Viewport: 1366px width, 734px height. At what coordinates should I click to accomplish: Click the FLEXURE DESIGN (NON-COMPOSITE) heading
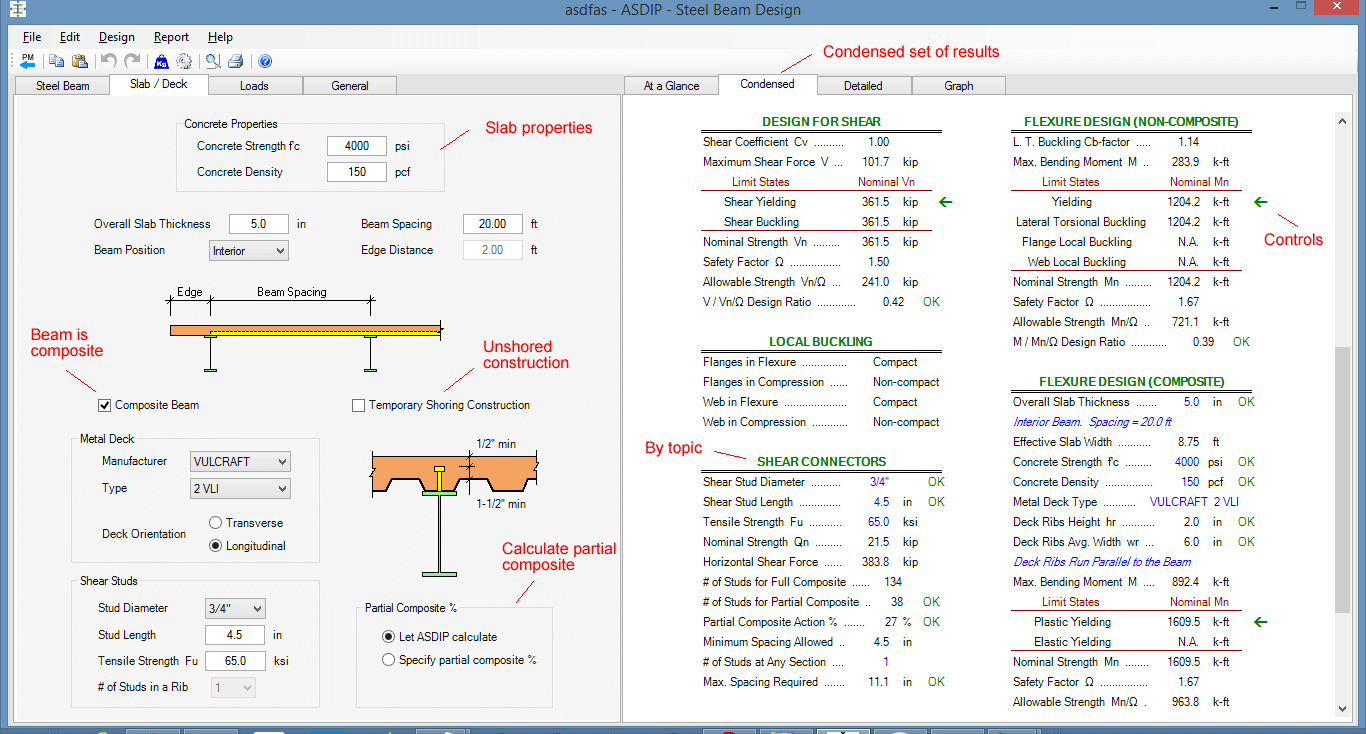pyautogui.click(x=1131, y=122)
